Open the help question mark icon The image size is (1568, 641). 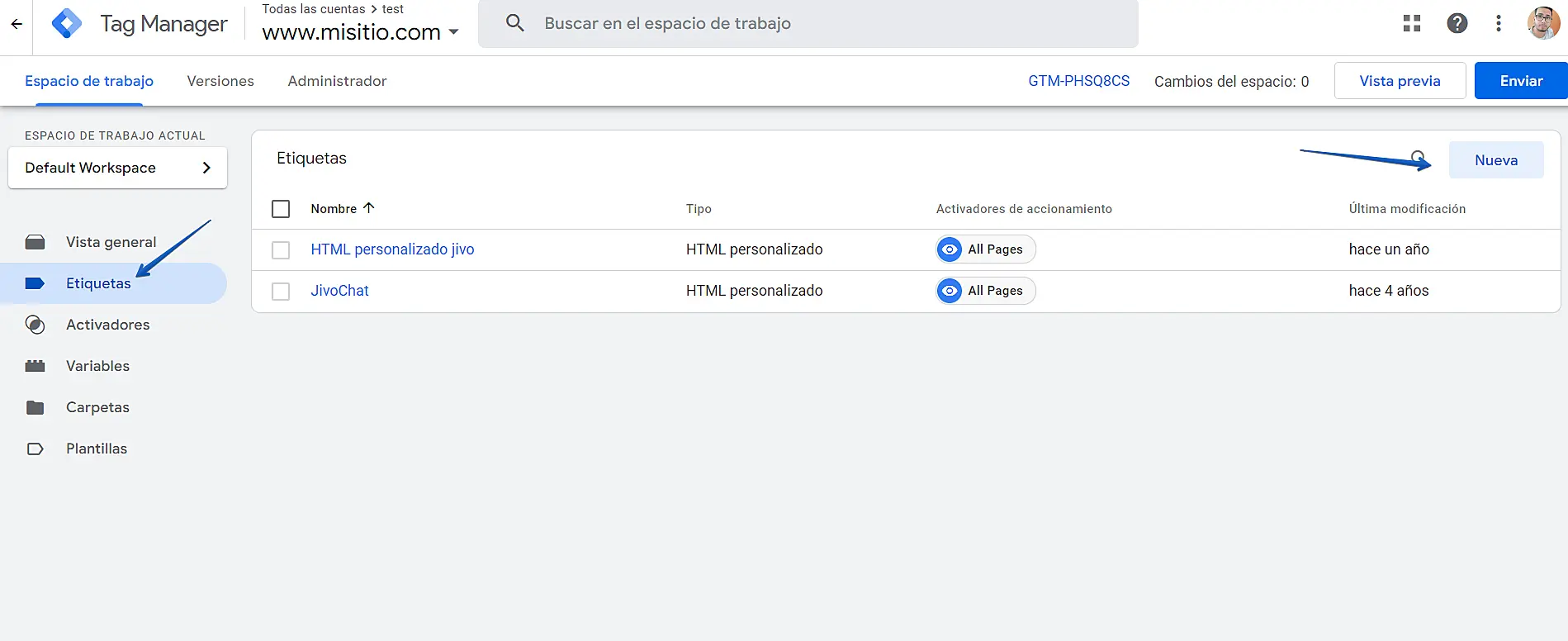(1457, 24)
